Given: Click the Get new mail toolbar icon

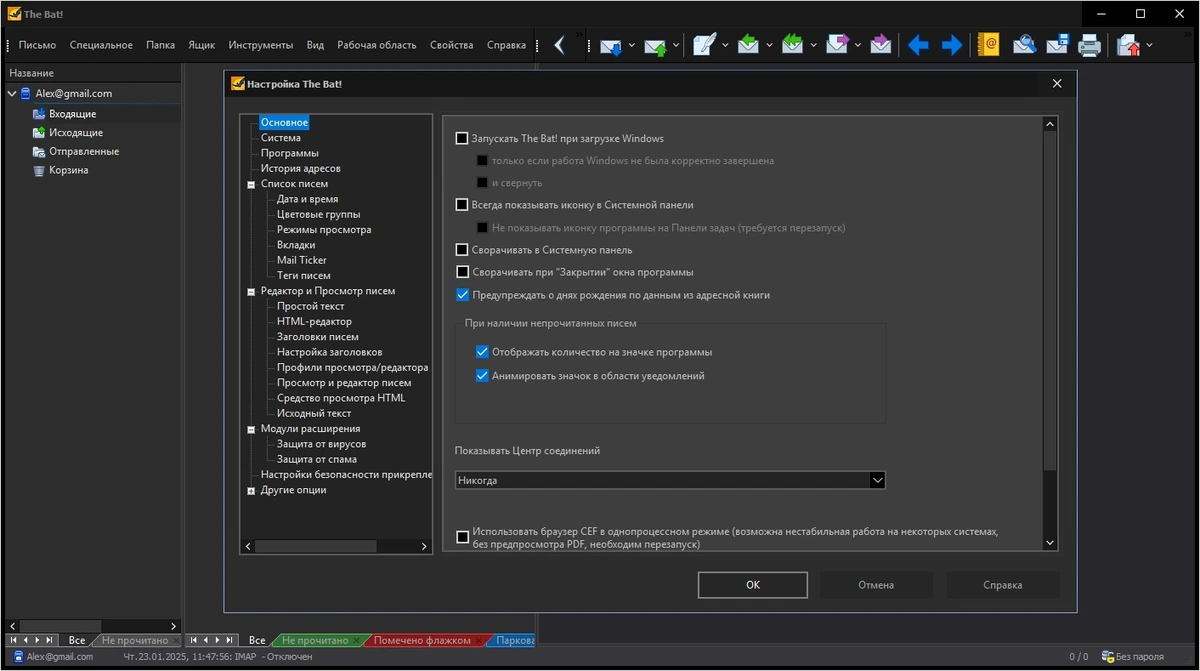Looking at the screenshot, I should click(610, 45).
